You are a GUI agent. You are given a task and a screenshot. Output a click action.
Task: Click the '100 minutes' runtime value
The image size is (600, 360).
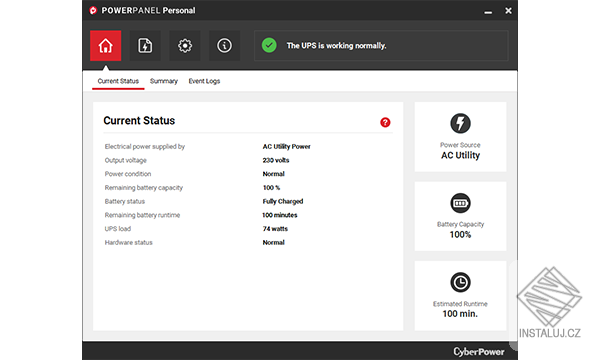click(x=280, y=215)
